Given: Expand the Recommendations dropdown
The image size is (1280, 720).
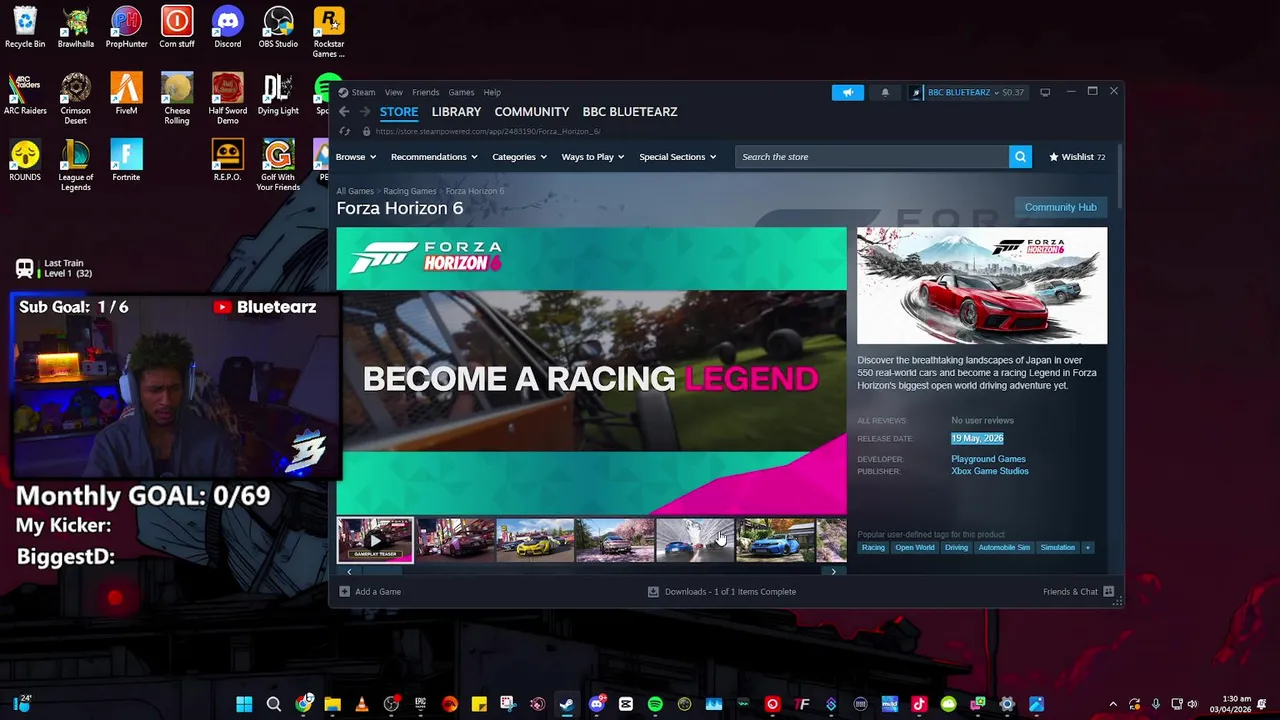Looking at the screenshot, I should (x=434, y=157).
